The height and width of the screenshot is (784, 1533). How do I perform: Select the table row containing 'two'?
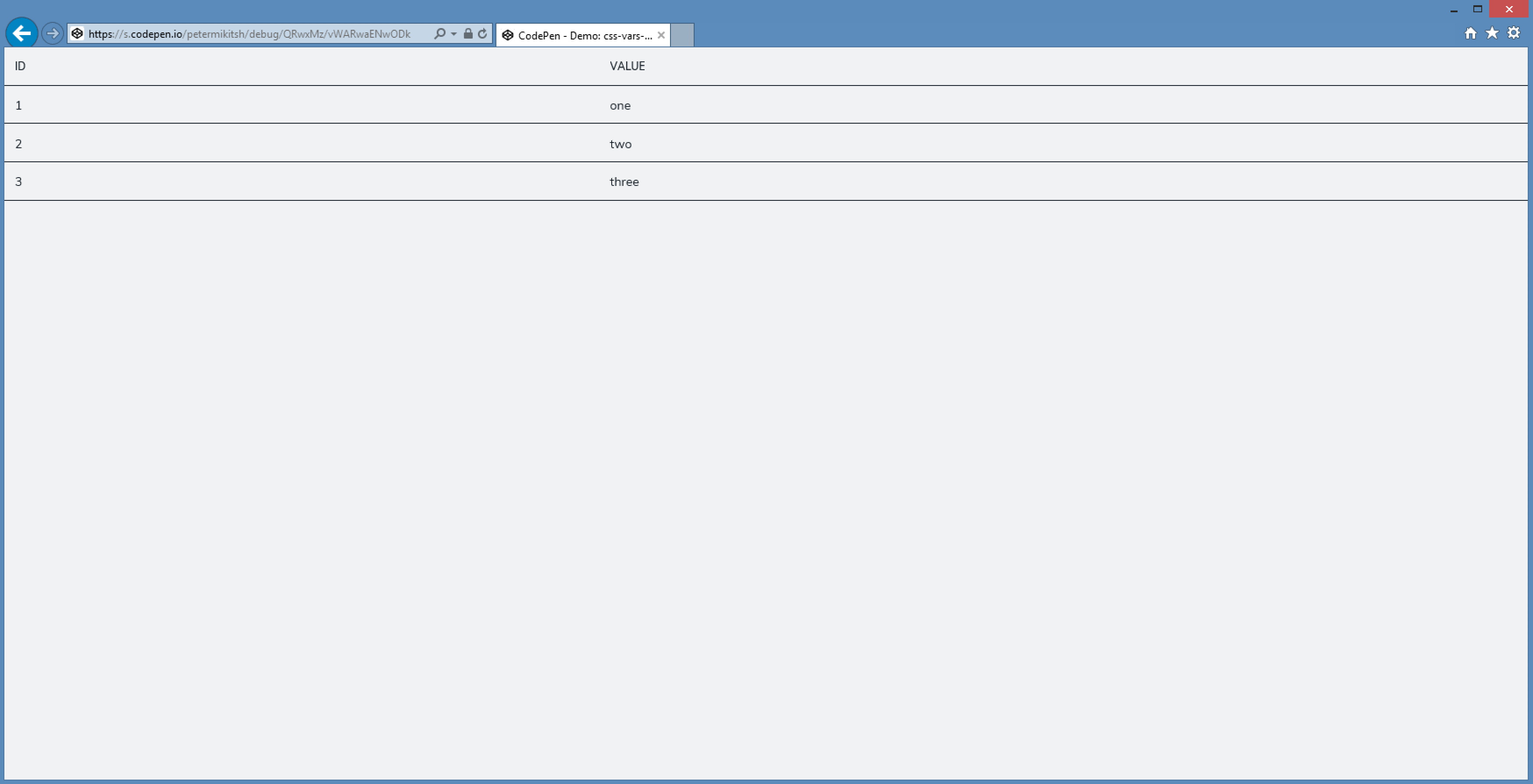tap(621, 143)
